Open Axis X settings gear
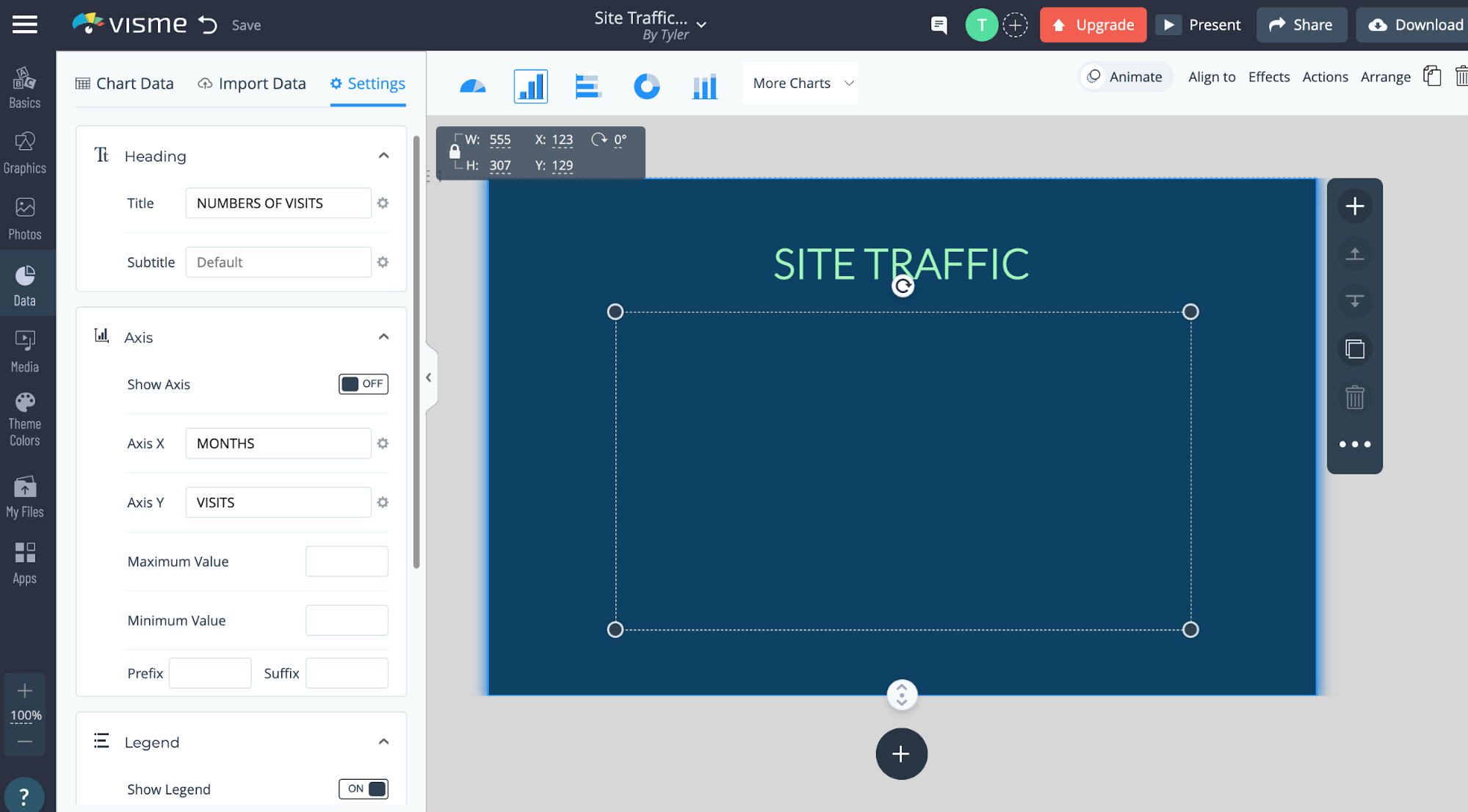The height and width of the screenshot is (812, 1468). click(x=383, y=443)
